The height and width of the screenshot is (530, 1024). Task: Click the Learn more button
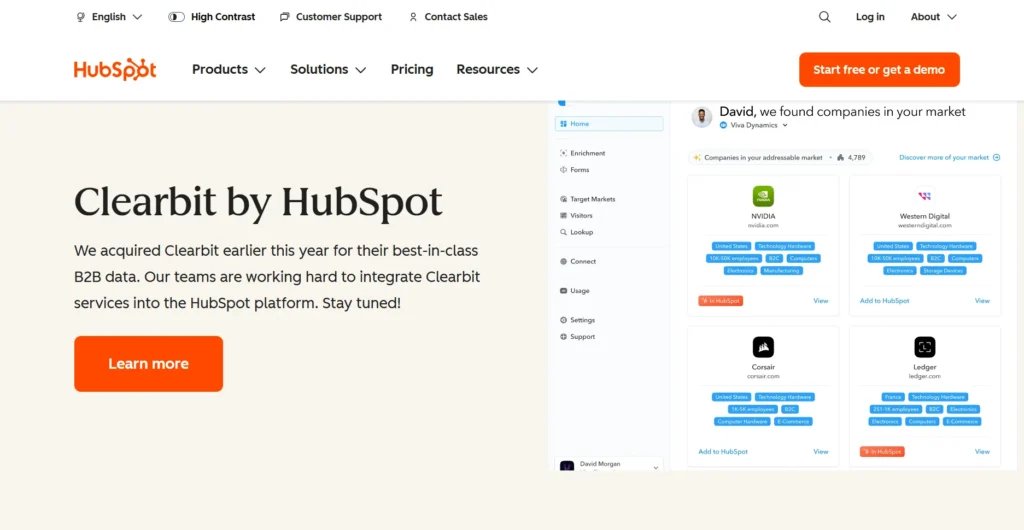click(148, 364)
